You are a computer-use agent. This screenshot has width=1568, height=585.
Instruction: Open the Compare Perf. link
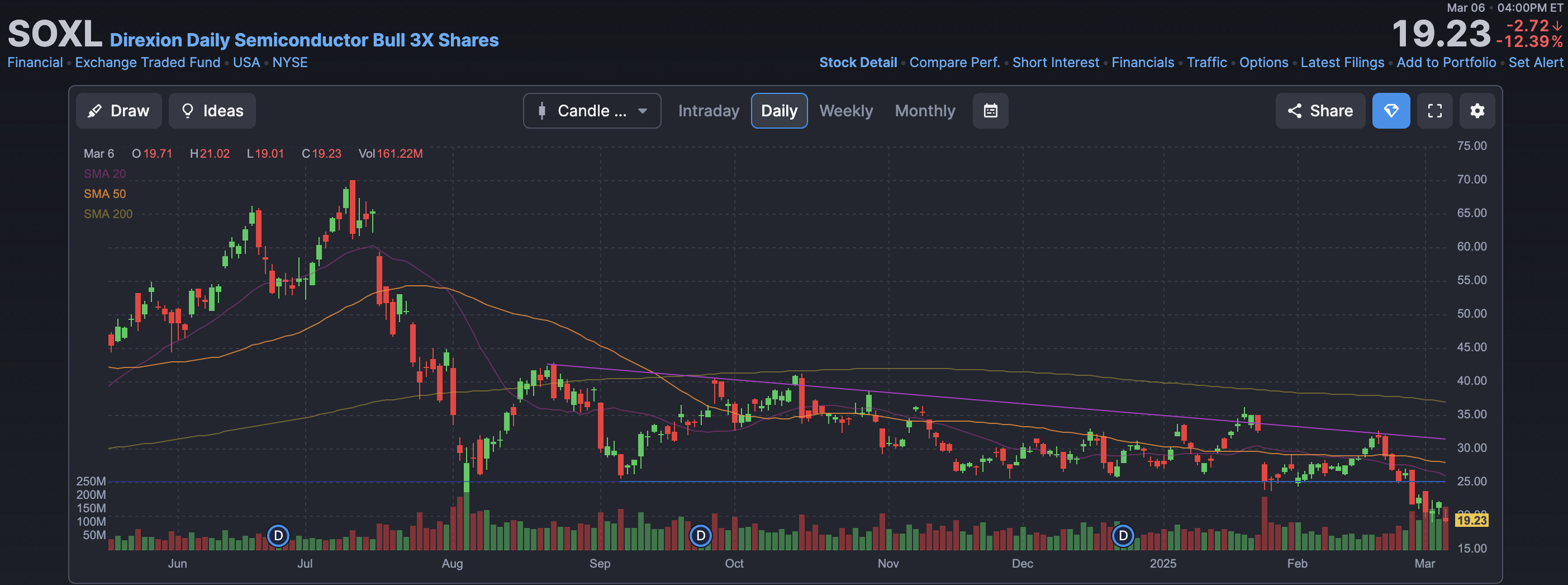[954, 63]
